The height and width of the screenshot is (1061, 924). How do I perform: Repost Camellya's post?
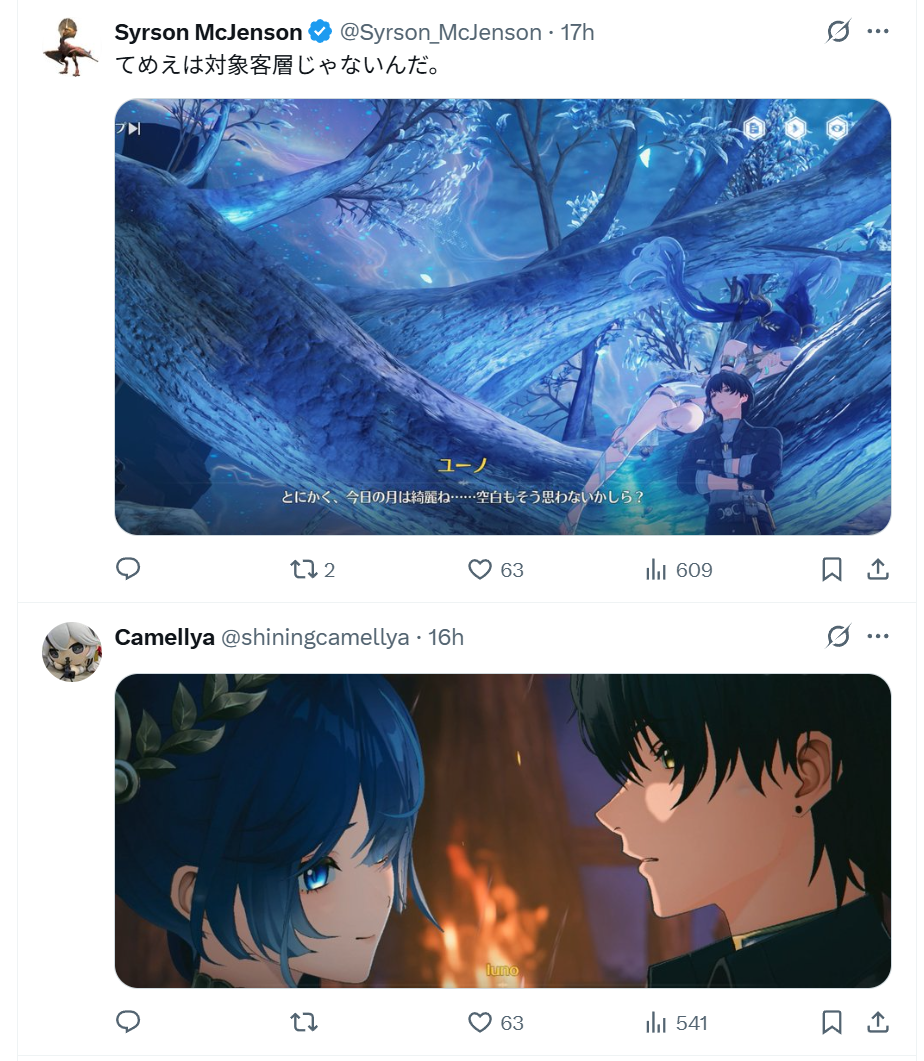[304, 1022]
